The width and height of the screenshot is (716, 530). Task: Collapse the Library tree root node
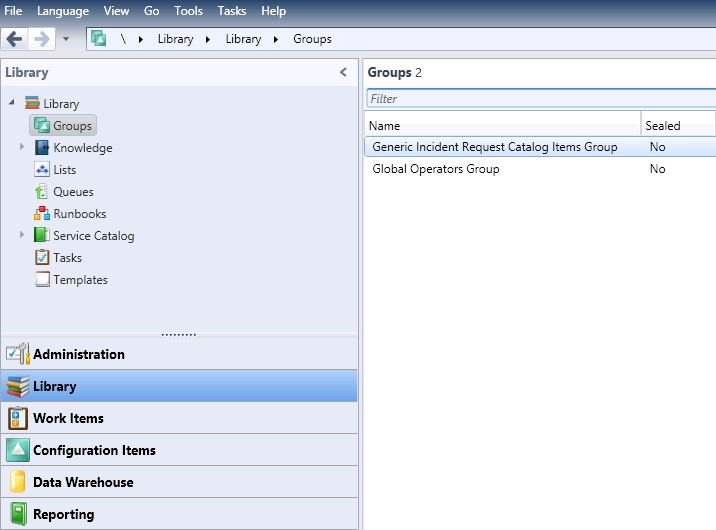(x=12, y=103)
